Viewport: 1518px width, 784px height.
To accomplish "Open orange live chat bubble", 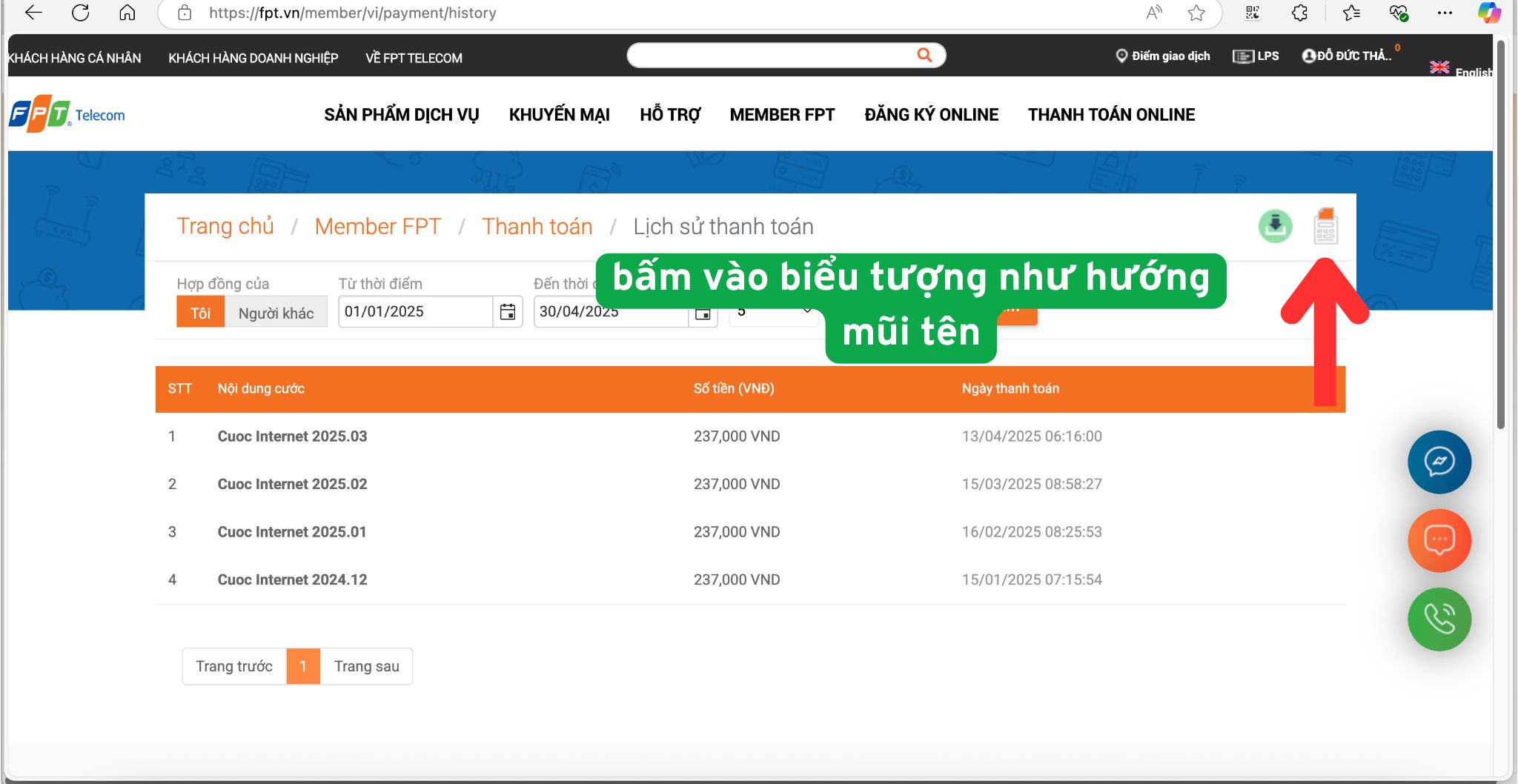I will (x=1439, y=540).
